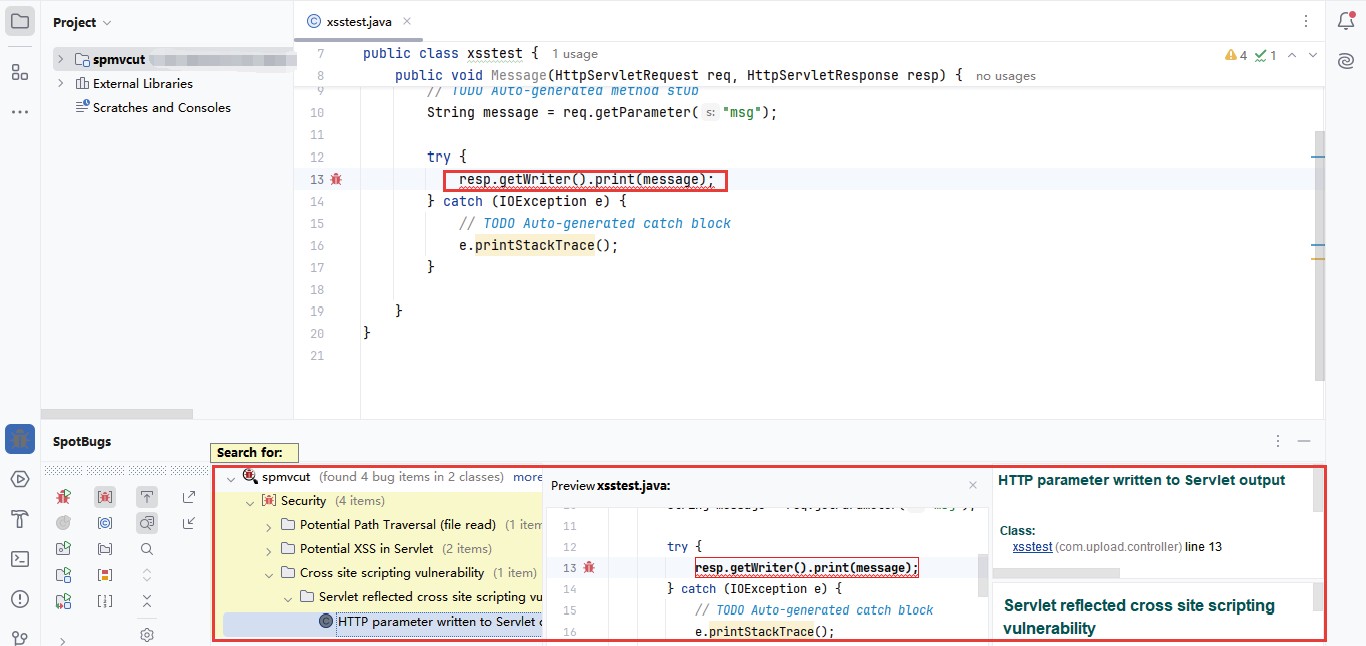The height and width of the screenshot is (646, 1366).
Task: Expand Potential Path Traversal (file read)
Action: (x=269, y=525)
